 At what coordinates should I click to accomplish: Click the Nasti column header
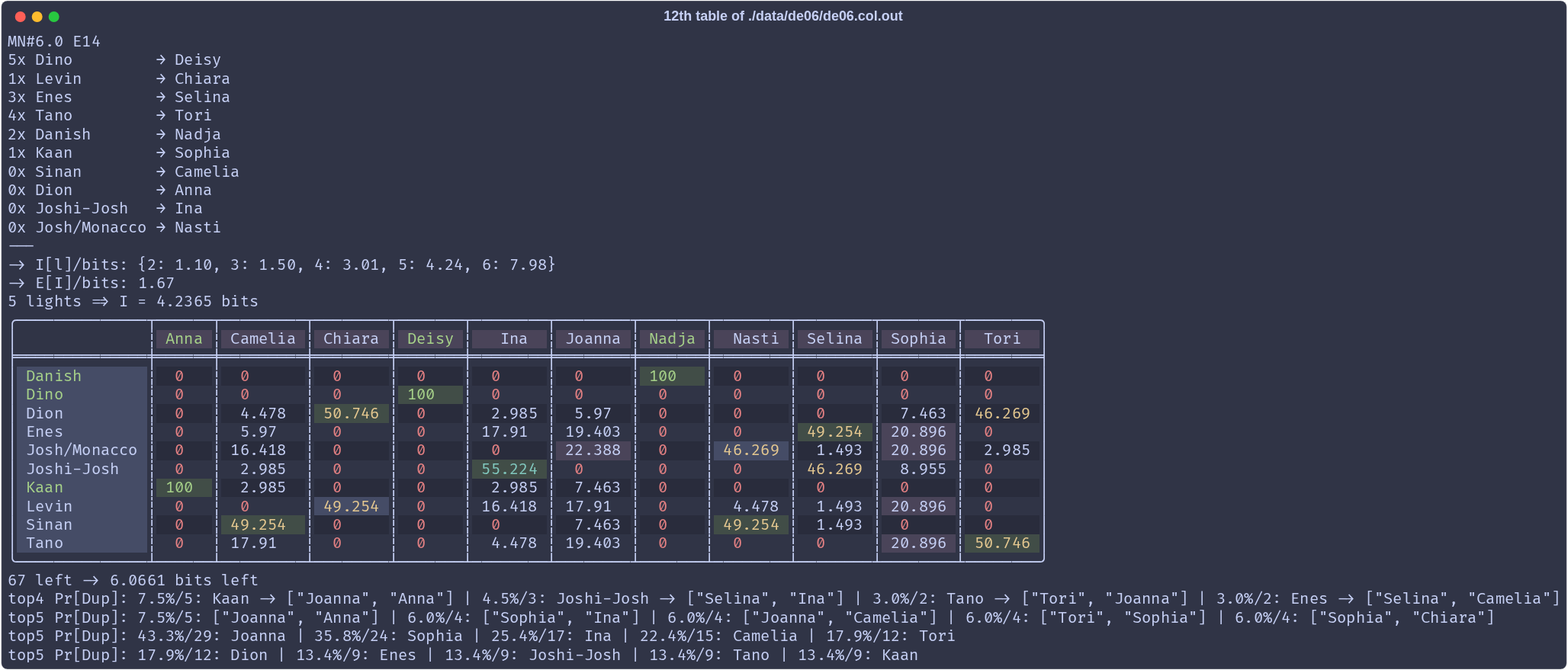pyautogui.click(x=751, y=339)
